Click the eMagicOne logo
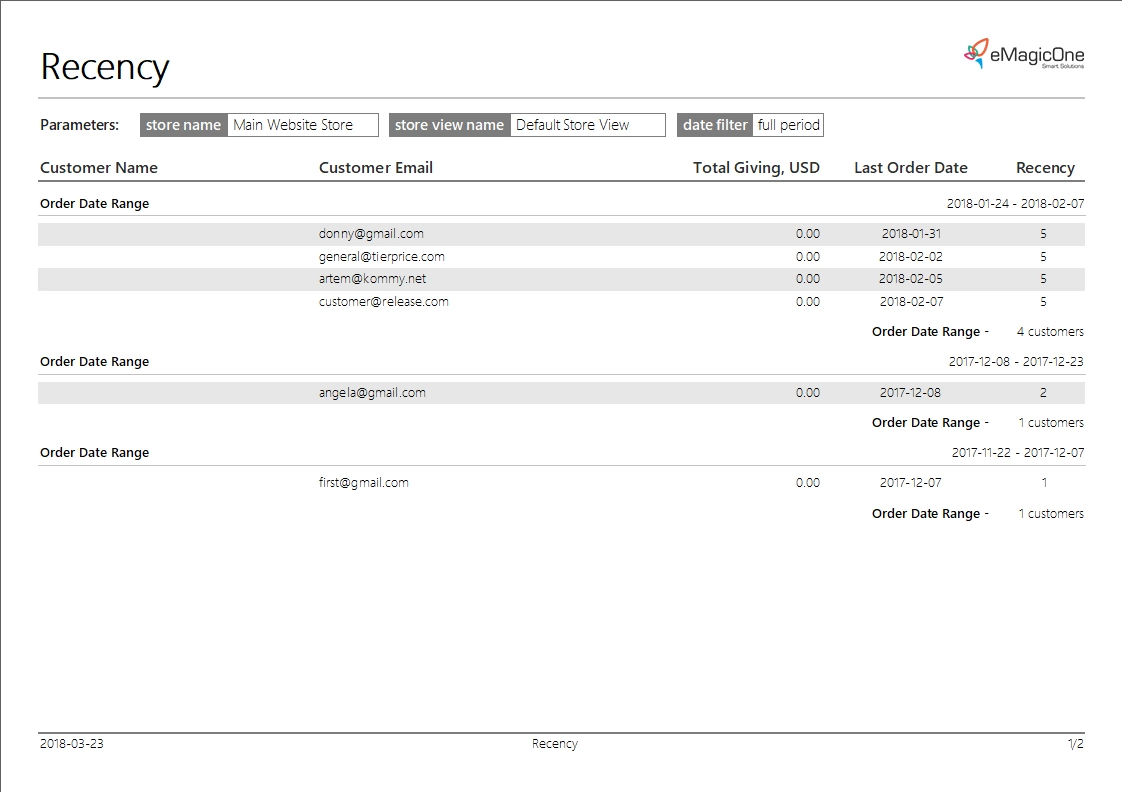The height and width of the screenshot is (792, 1122). 1024,54
